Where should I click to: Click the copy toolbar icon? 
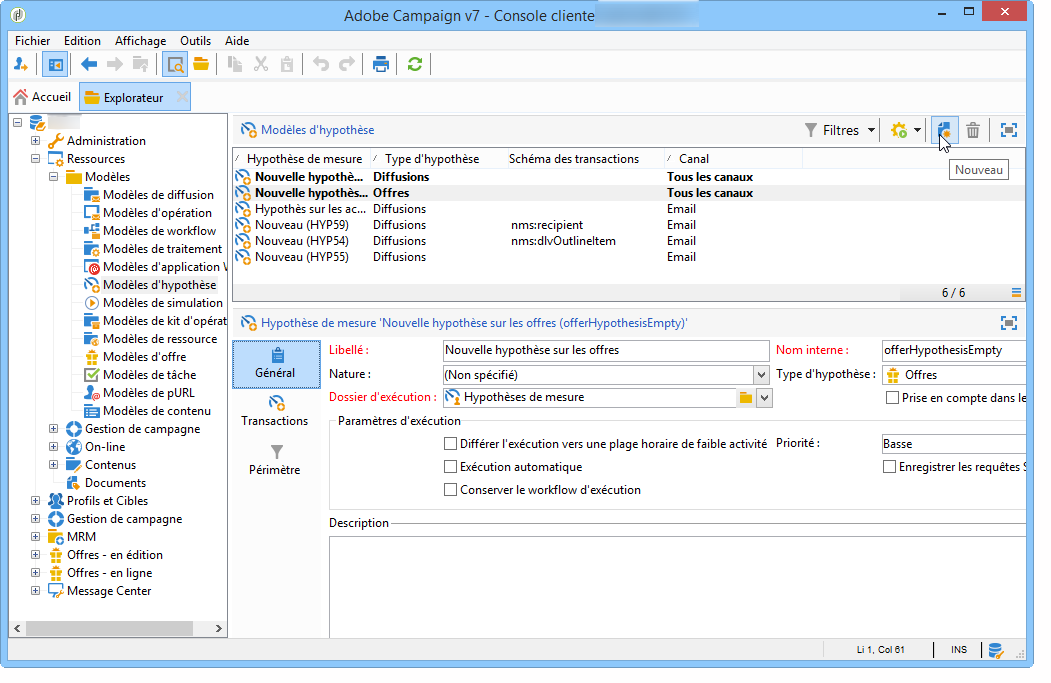[235, 64]
